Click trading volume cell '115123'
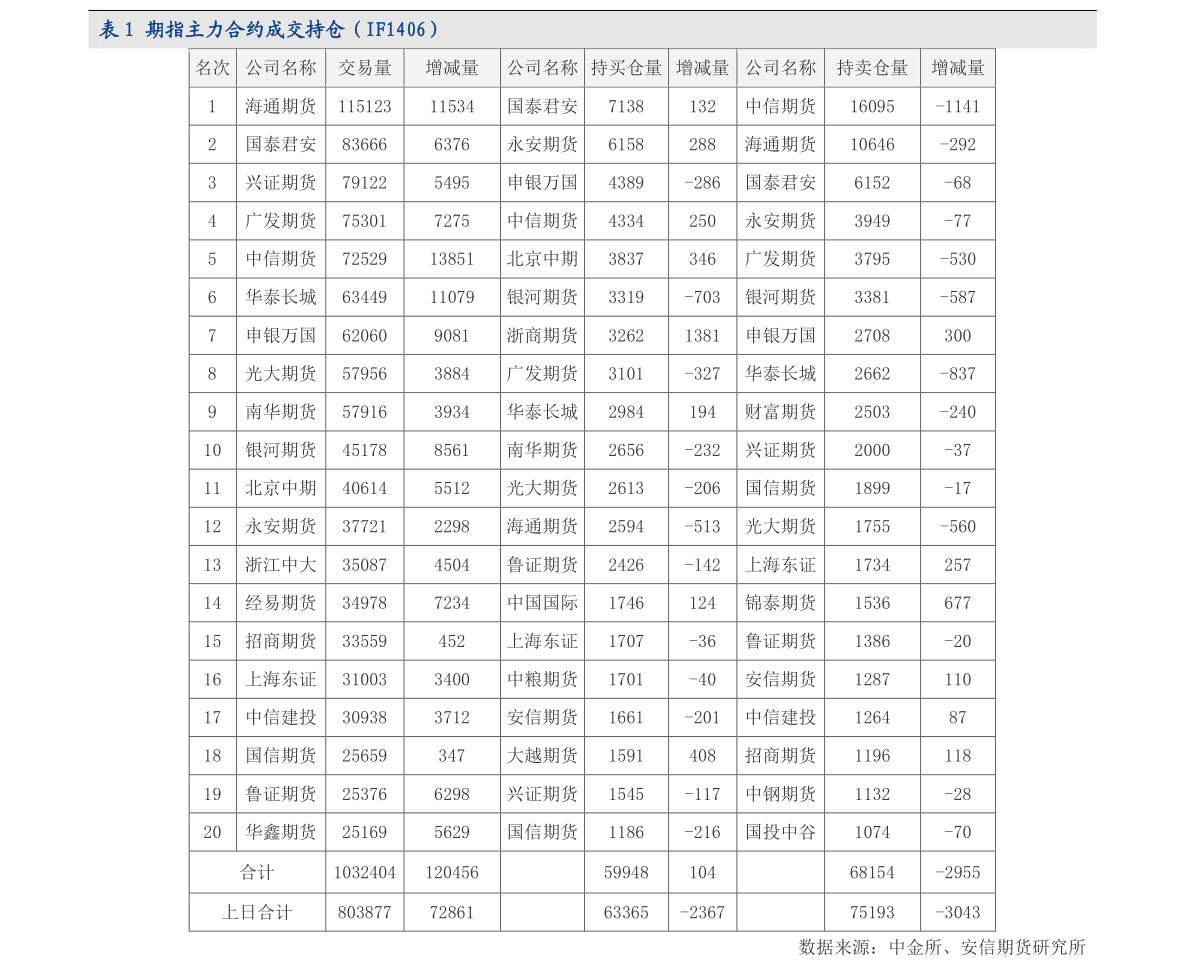Image resolution: width=1191 pixels, height=976 pixels. pyautogui.click(x=365, y=106)
